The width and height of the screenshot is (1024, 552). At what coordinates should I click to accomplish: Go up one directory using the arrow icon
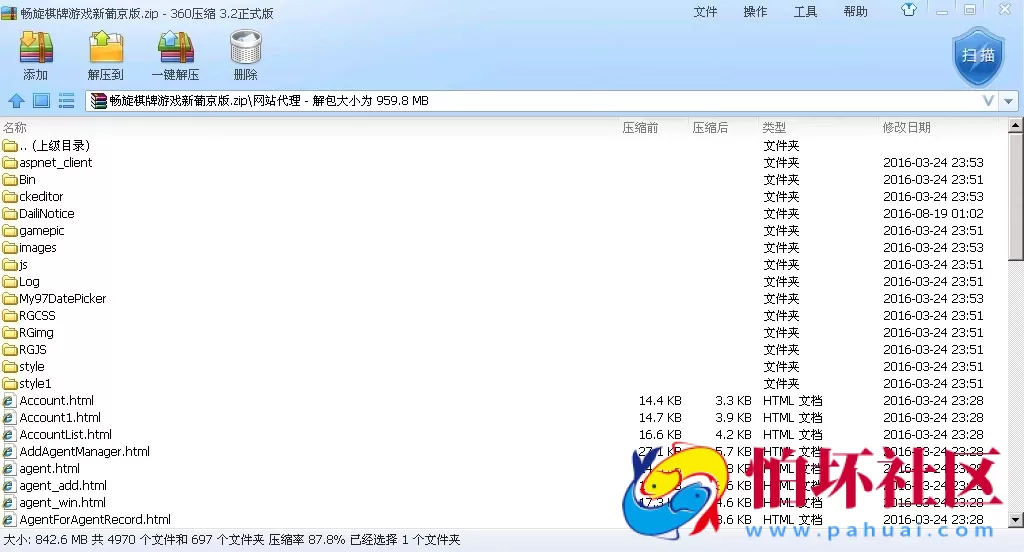[x=16, y=101]
